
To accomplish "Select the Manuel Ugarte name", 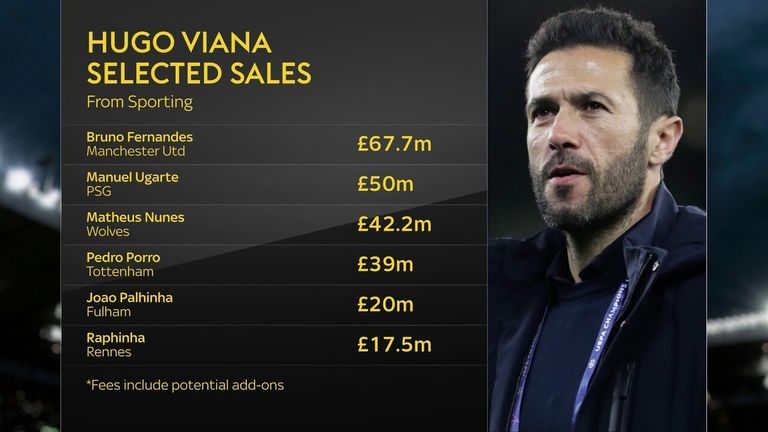I will [x=133, y=177].
